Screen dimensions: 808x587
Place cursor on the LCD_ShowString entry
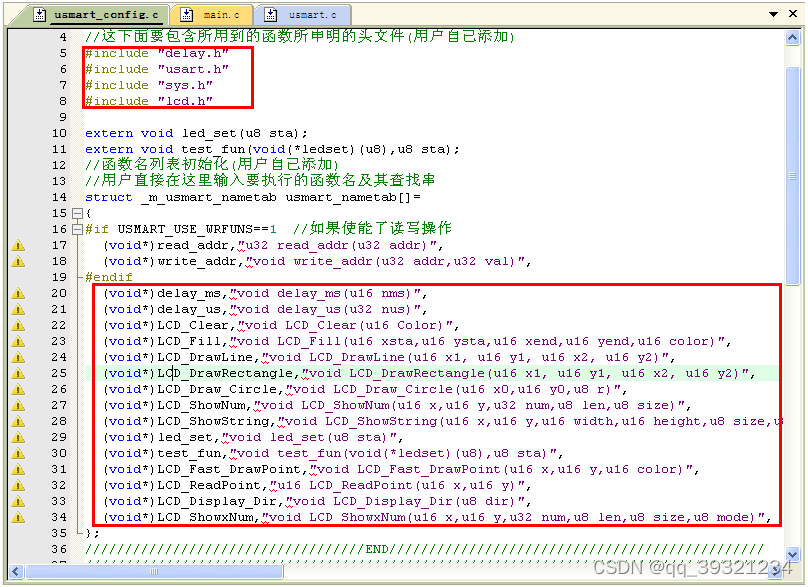443,421
